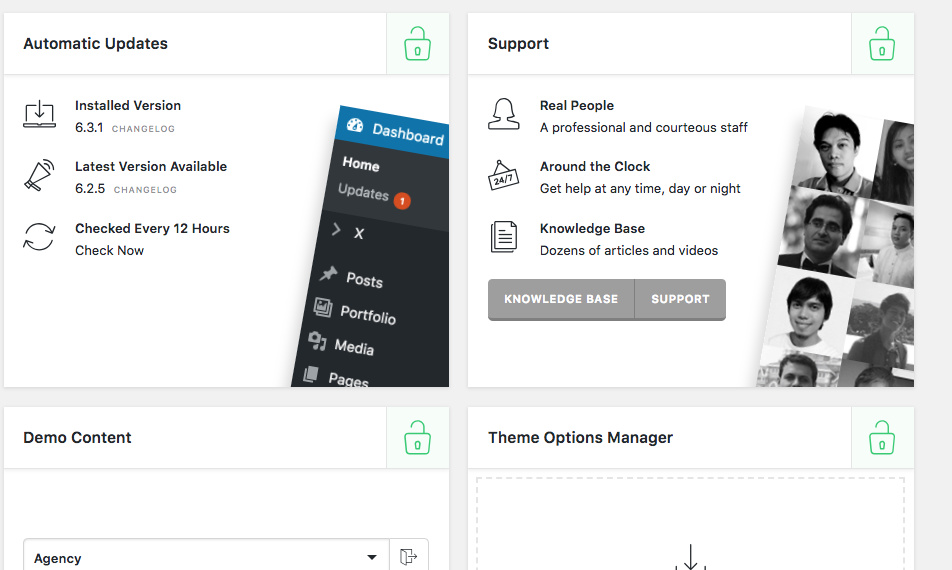Click the Real People person icon
Image resolution: width=952 pixels, height=570 pixels.
(504, 115)
